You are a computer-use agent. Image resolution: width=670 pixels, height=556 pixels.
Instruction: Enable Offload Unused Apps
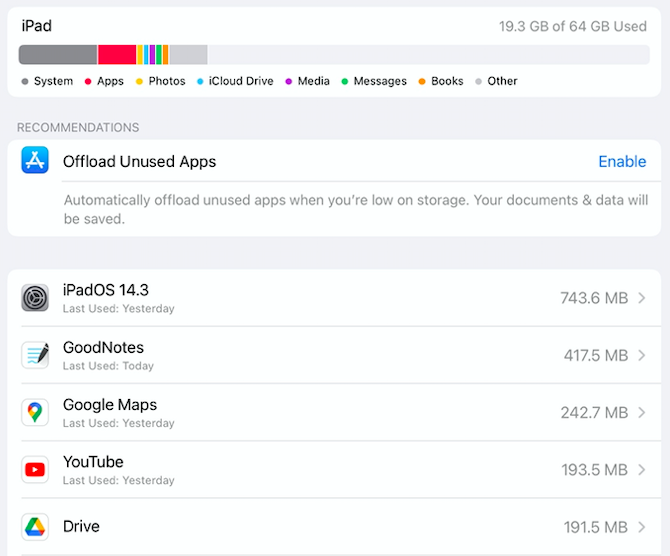click(x=622, y=162)
